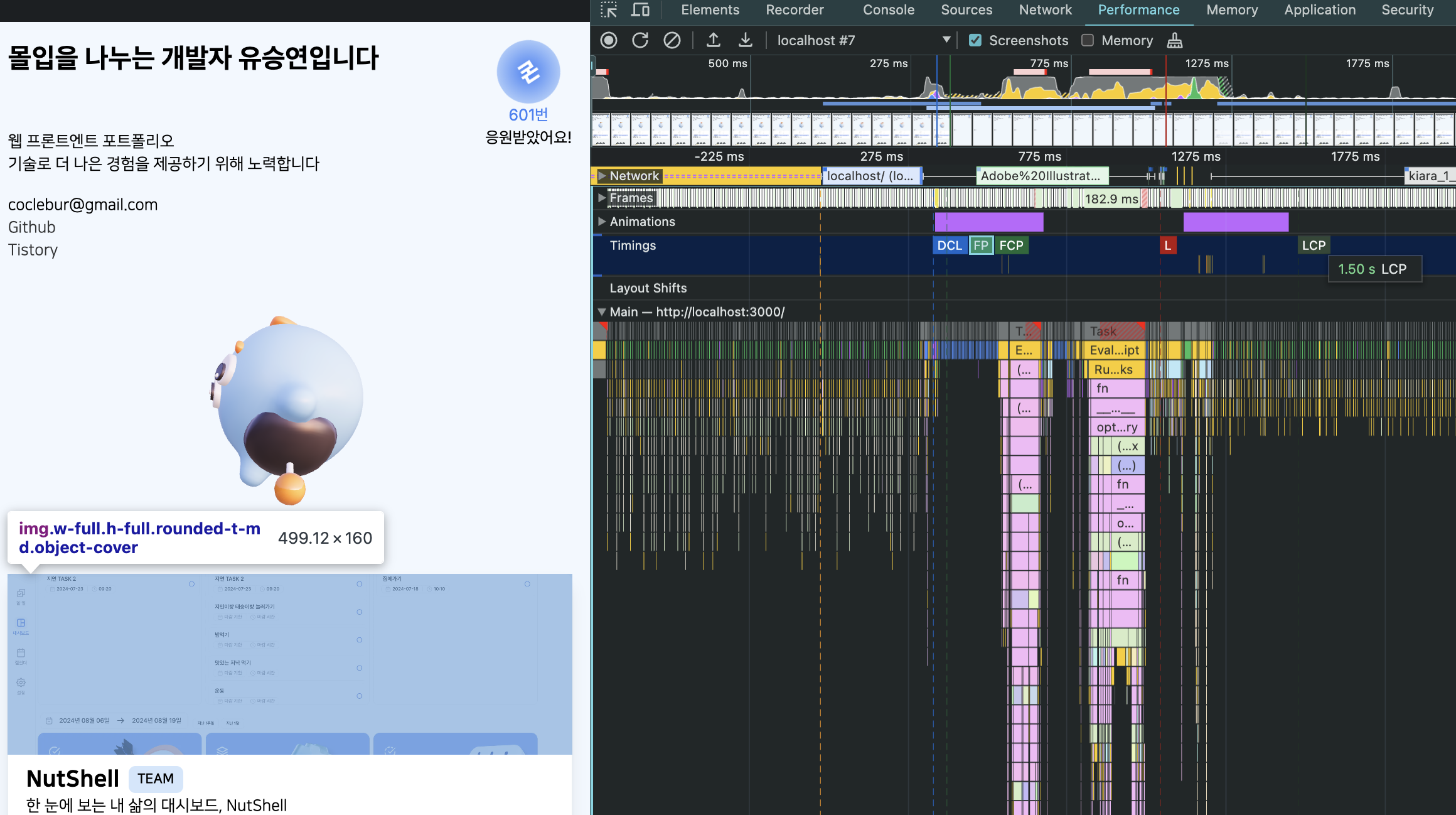This screenshot has height=815, width=1456.
Task: Enable the Memory checkbox in toolbar
Action: click(1088, 40)
